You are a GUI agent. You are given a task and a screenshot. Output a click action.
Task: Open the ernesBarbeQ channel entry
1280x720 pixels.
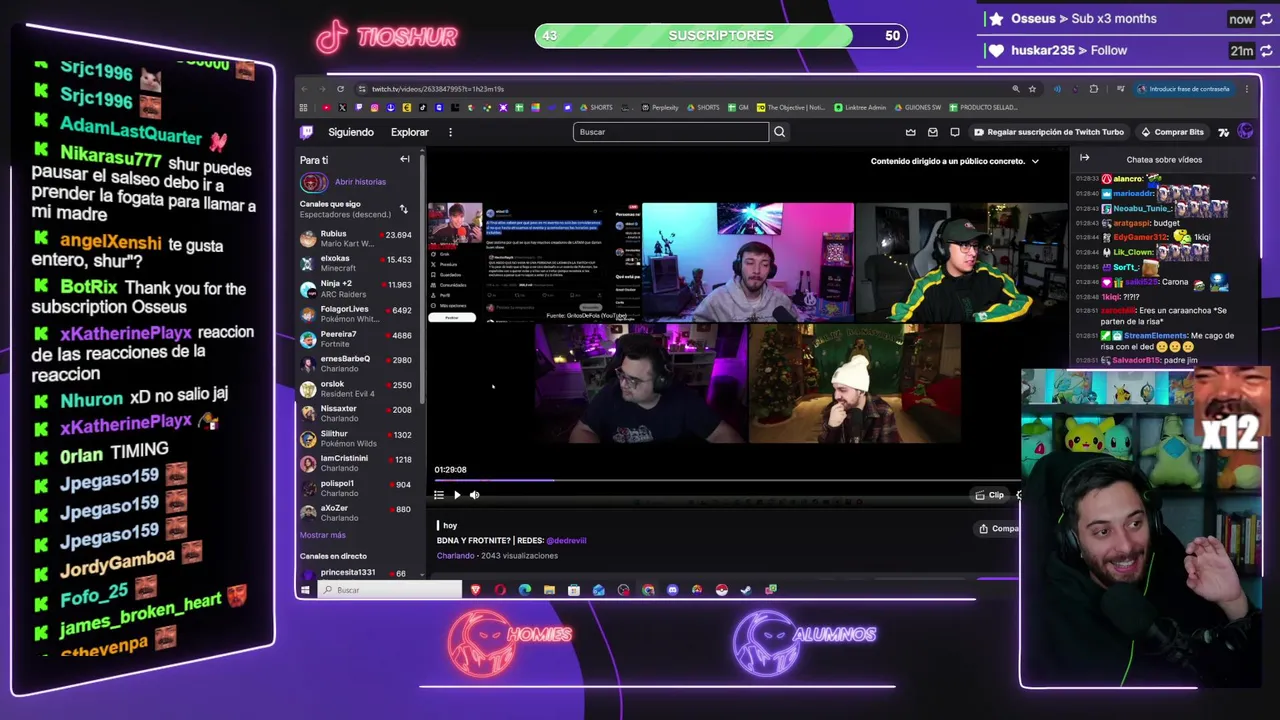(x=356, y=364)
